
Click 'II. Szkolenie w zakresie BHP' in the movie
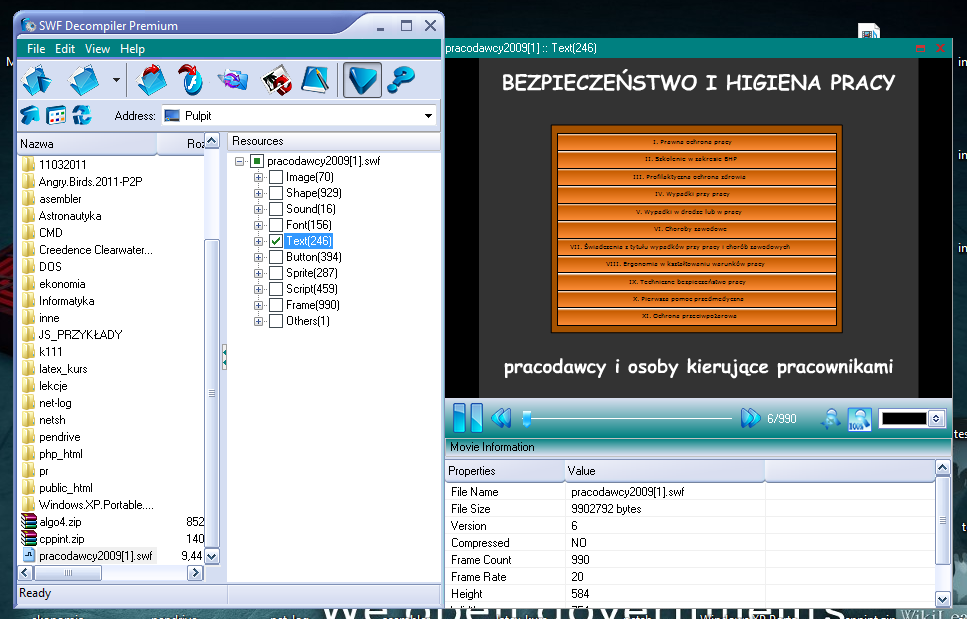697,159
